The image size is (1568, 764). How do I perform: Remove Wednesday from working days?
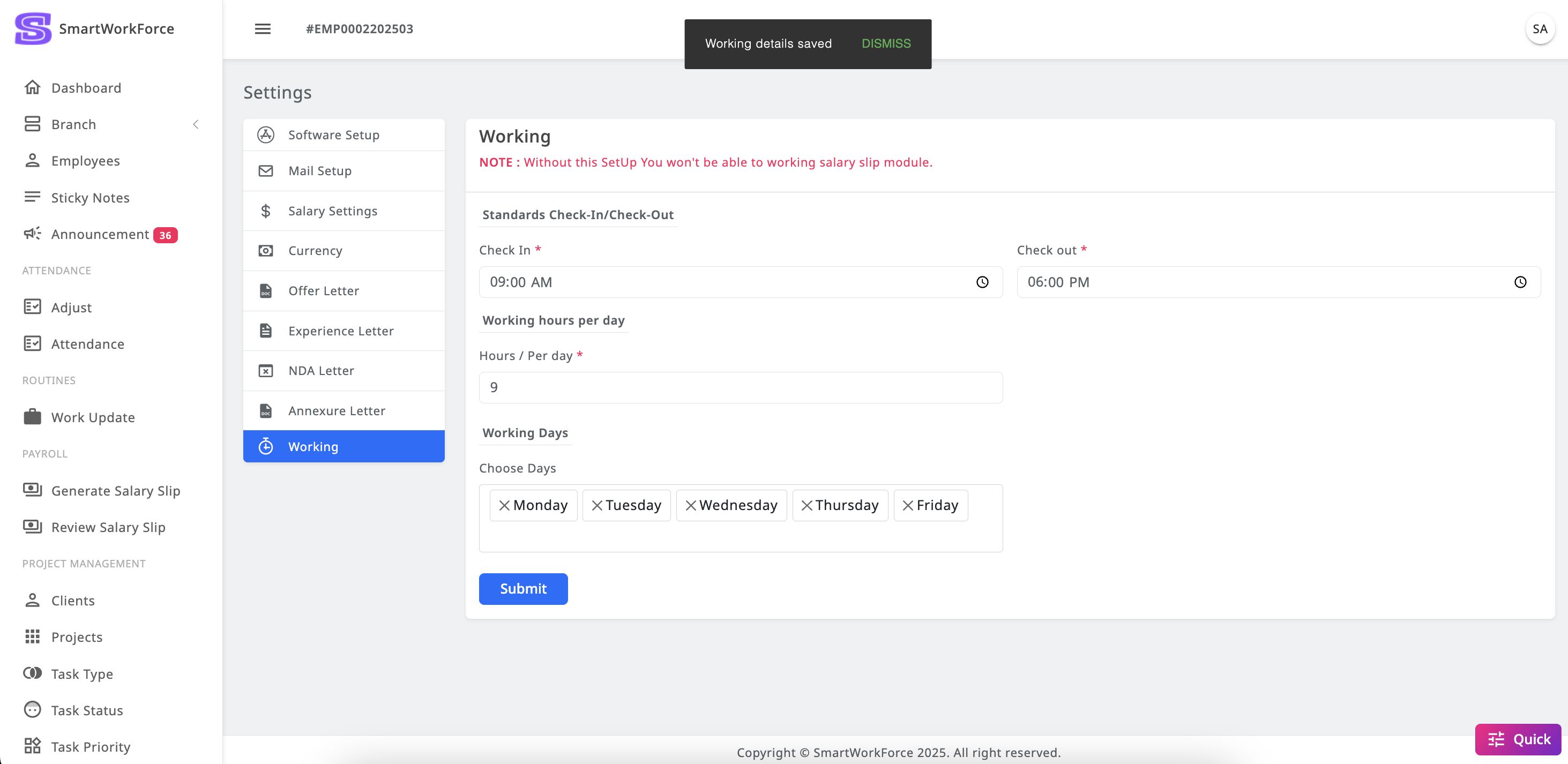coord(690,505)
